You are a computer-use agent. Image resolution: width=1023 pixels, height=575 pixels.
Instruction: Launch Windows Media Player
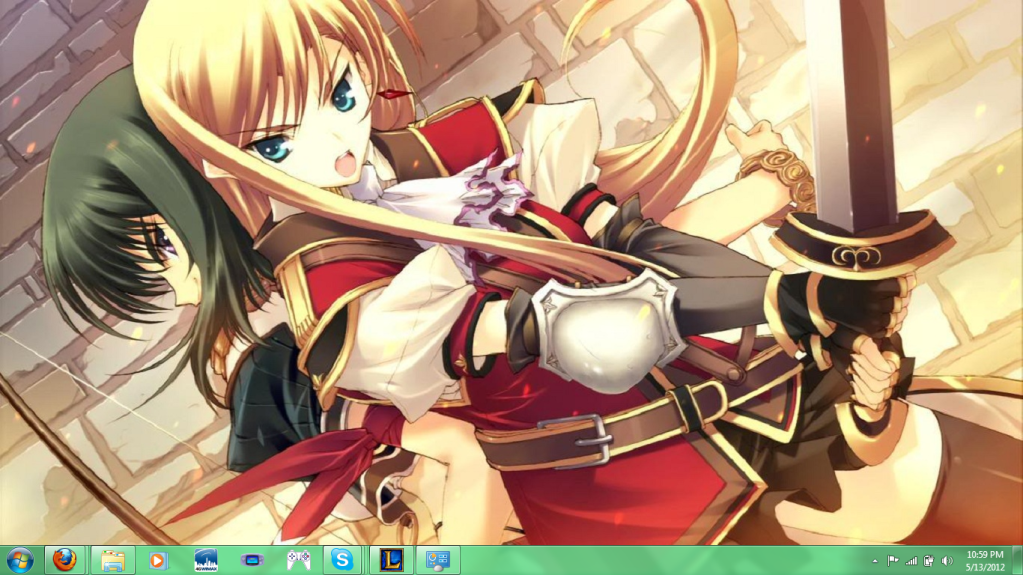point(158,560)
